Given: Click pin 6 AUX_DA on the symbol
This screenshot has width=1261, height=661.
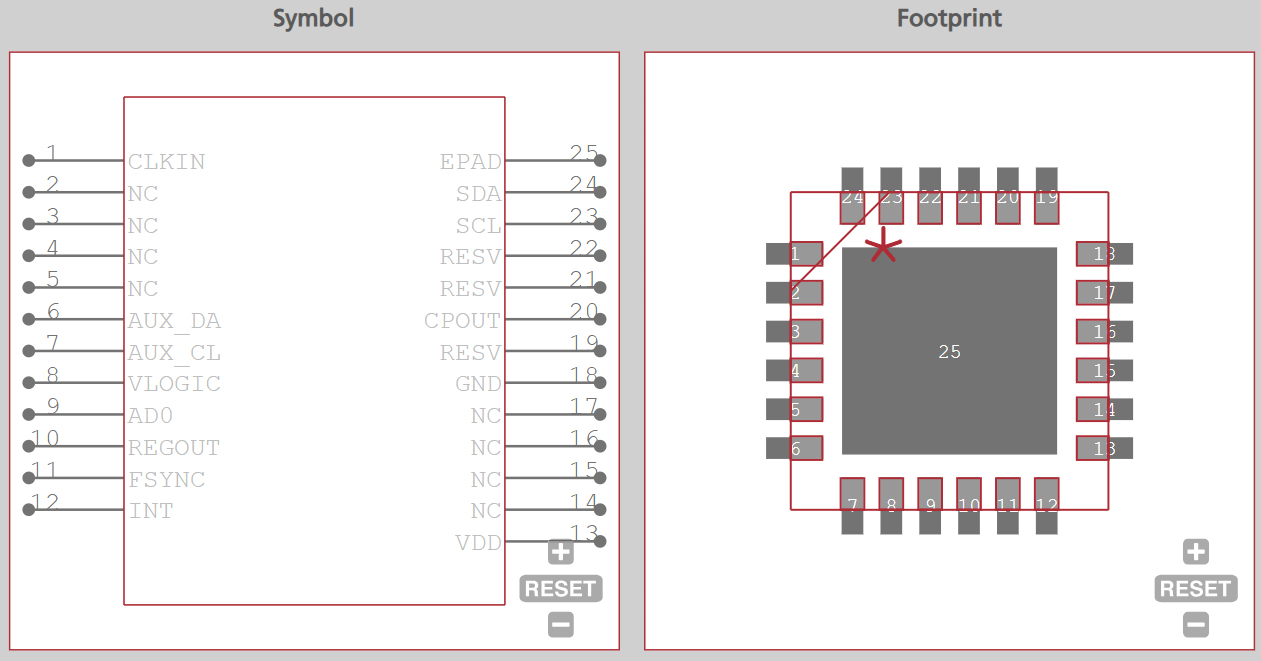Looking at the screenshot, I should (x=175, y=320).
